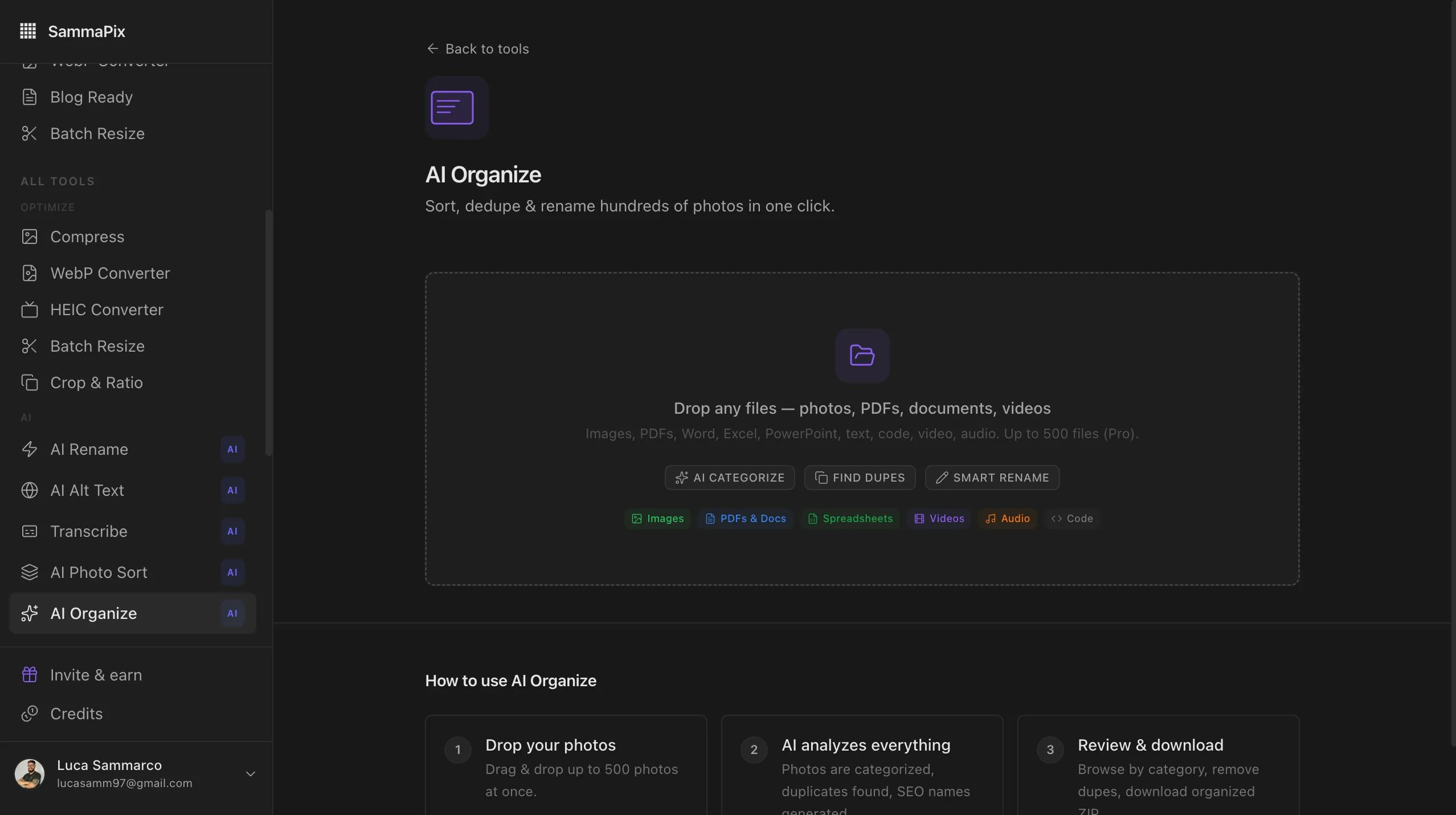Screen dimensions: 1456x815
Task: Open the WebP Converter tool
Action: (x=110, y=273)
